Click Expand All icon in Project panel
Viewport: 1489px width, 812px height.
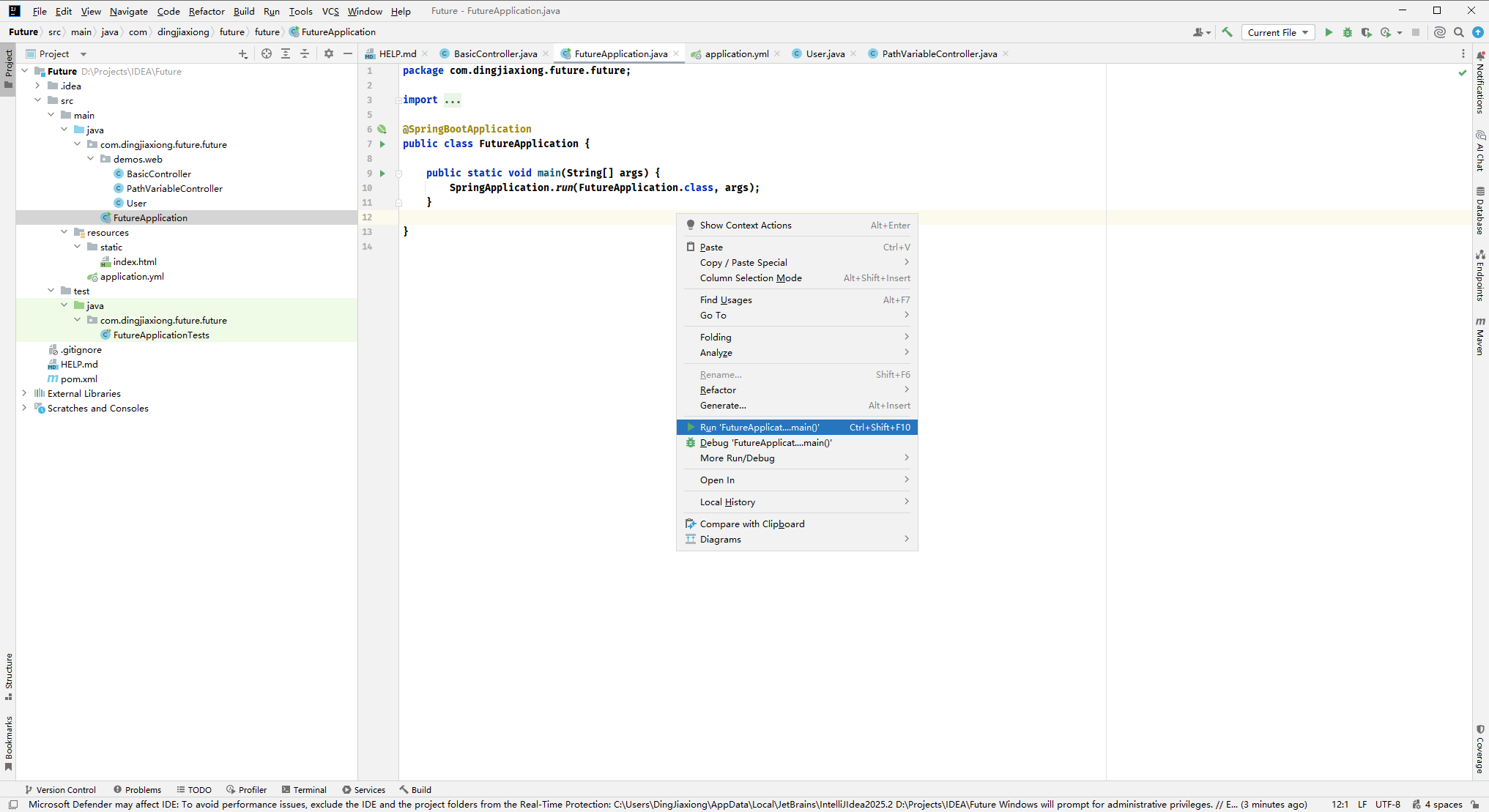[286, 53]
